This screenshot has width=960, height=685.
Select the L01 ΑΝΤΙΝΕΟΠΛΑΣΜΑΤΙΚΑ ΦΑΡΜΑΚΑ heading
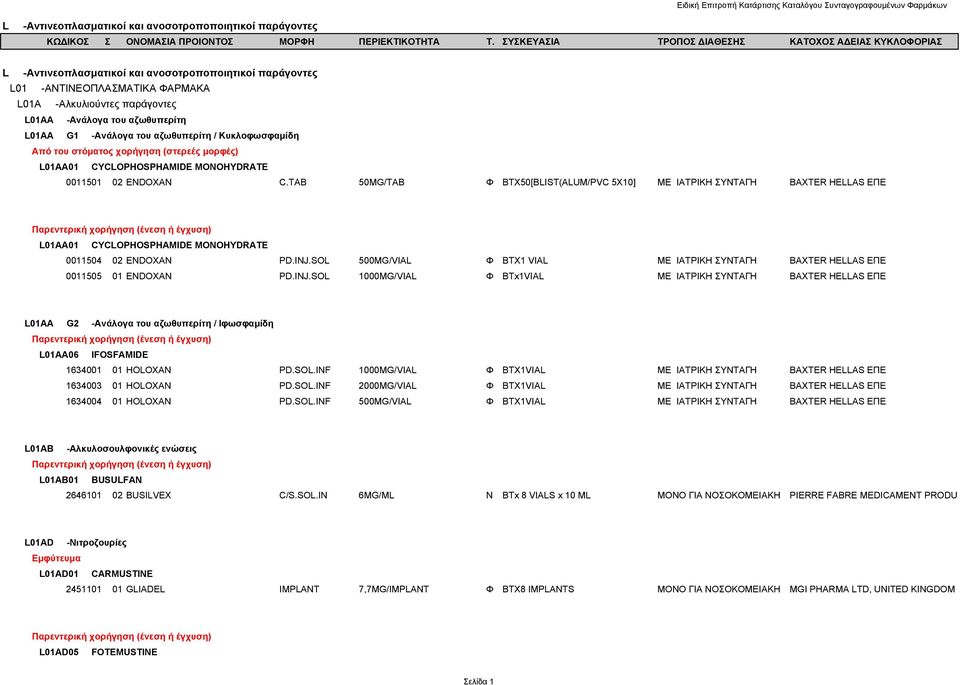pyautogui.click(x=110, y=88)
